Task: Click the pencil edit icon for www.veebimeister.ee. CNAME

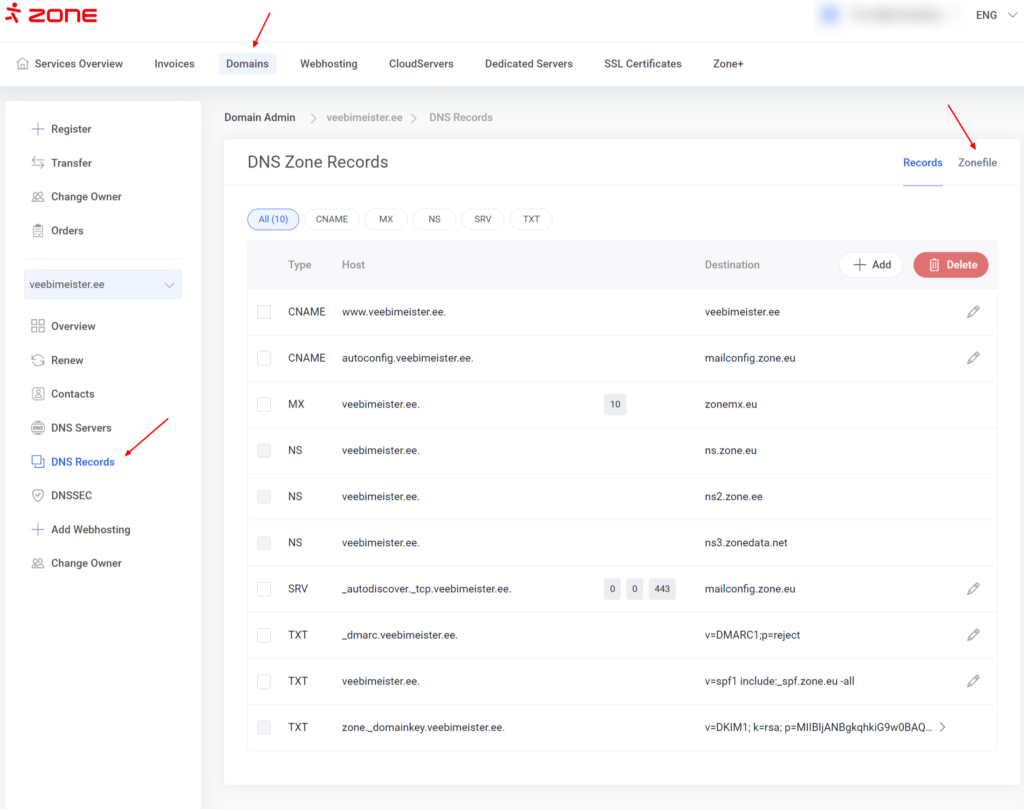Action: pos(973,312)
